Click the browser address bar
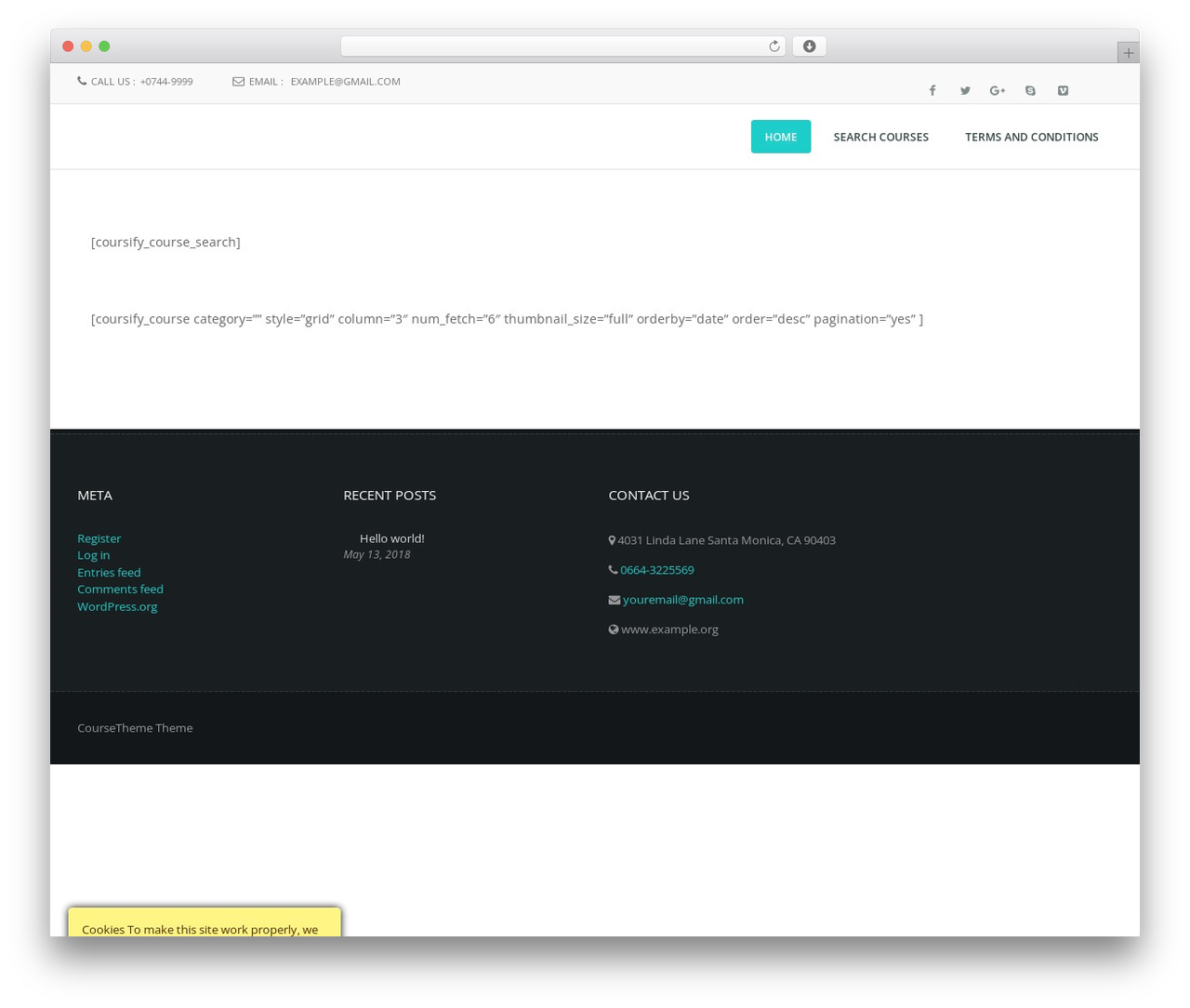This screenshot has width=1190, height=1008. click(x=562, y=46)
